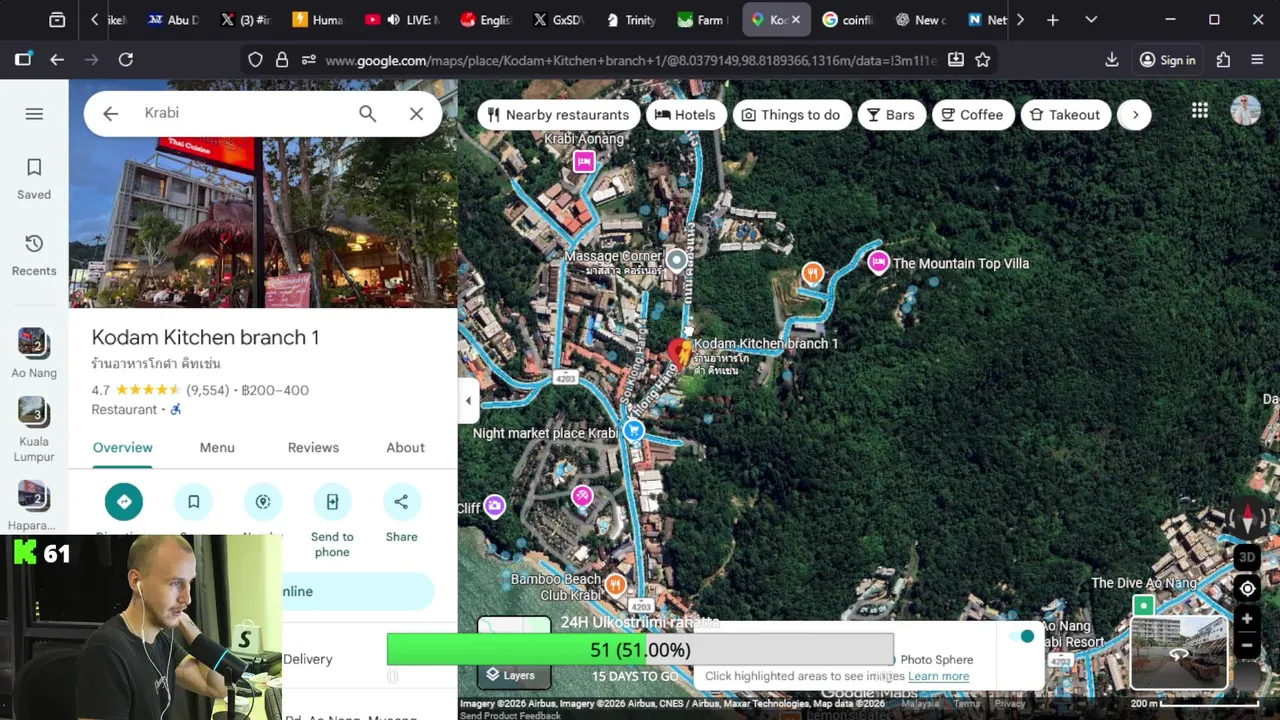Click the search magnifier icon
The width and height of the screenshot is (1280, 720).
coord(368,114)
